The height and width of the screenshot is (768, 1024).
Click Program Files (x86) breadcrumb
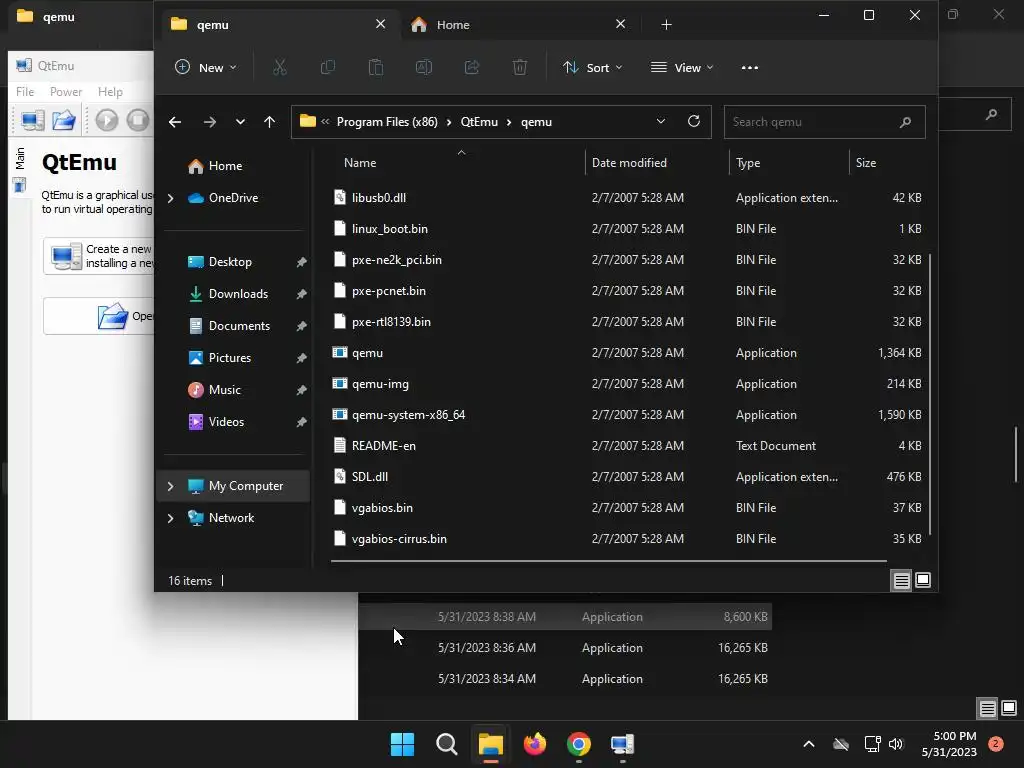387,122
